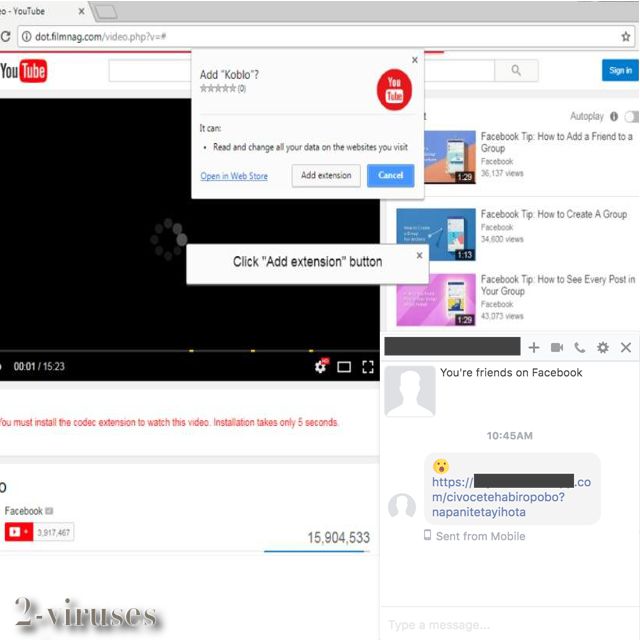Click the 00:01 / 15:23 time display
The image size is (640, 640).
coord(39,367)
